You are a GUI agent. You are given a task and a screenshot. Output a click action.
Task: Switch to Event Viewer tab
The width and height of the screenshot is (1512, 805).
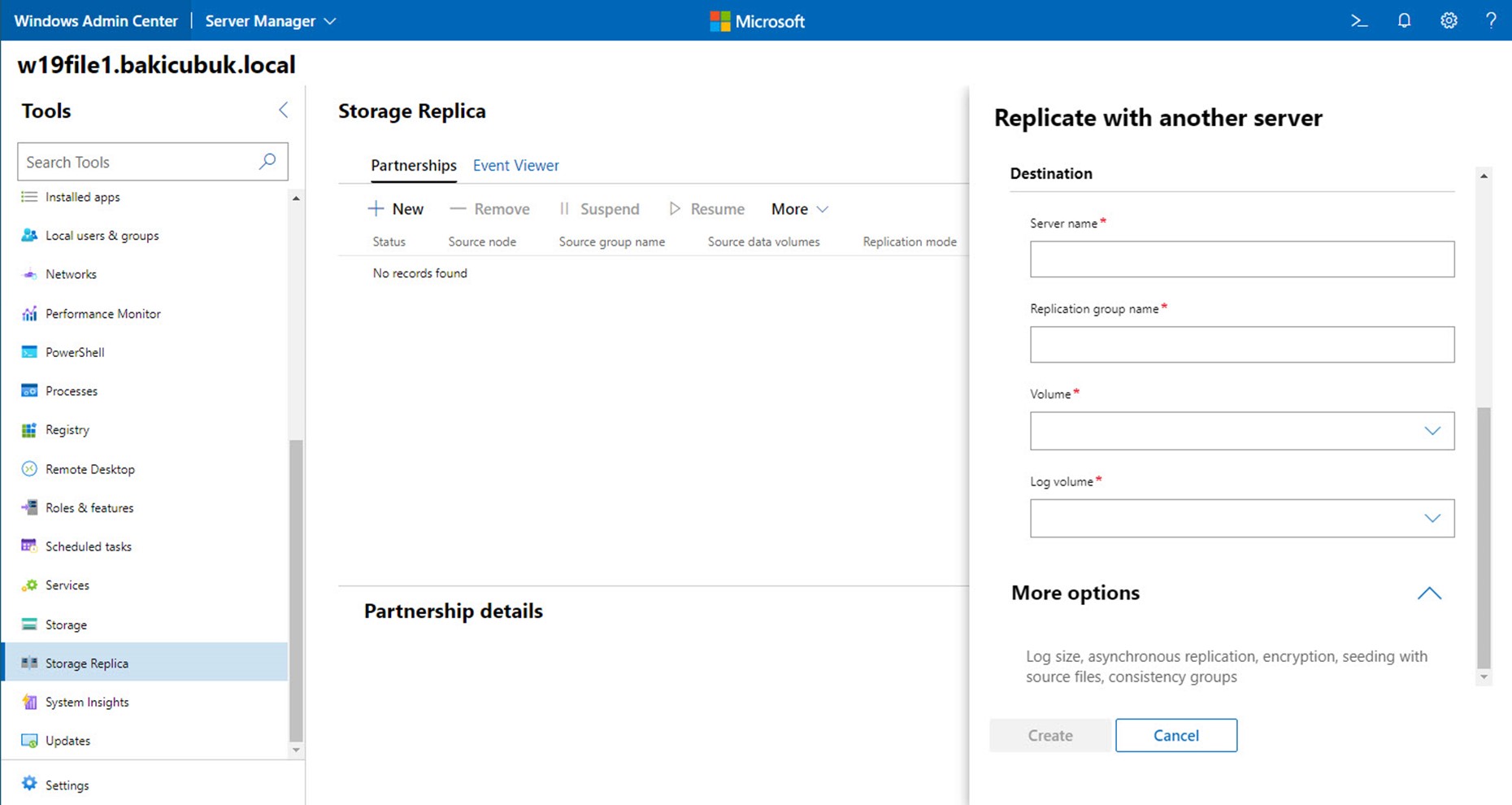pyautogui.click(x=516, y=166)
